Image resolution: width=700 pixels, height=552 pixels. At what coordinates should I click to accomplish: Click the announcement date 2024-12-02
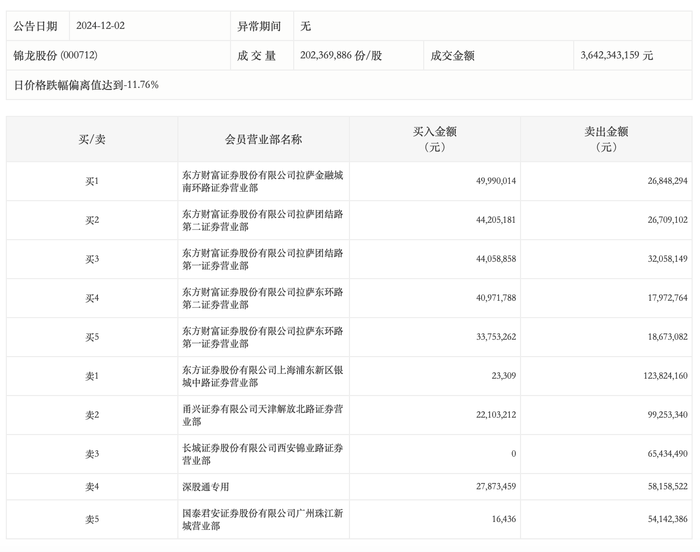pyautogui.click(x=100, y=26)
